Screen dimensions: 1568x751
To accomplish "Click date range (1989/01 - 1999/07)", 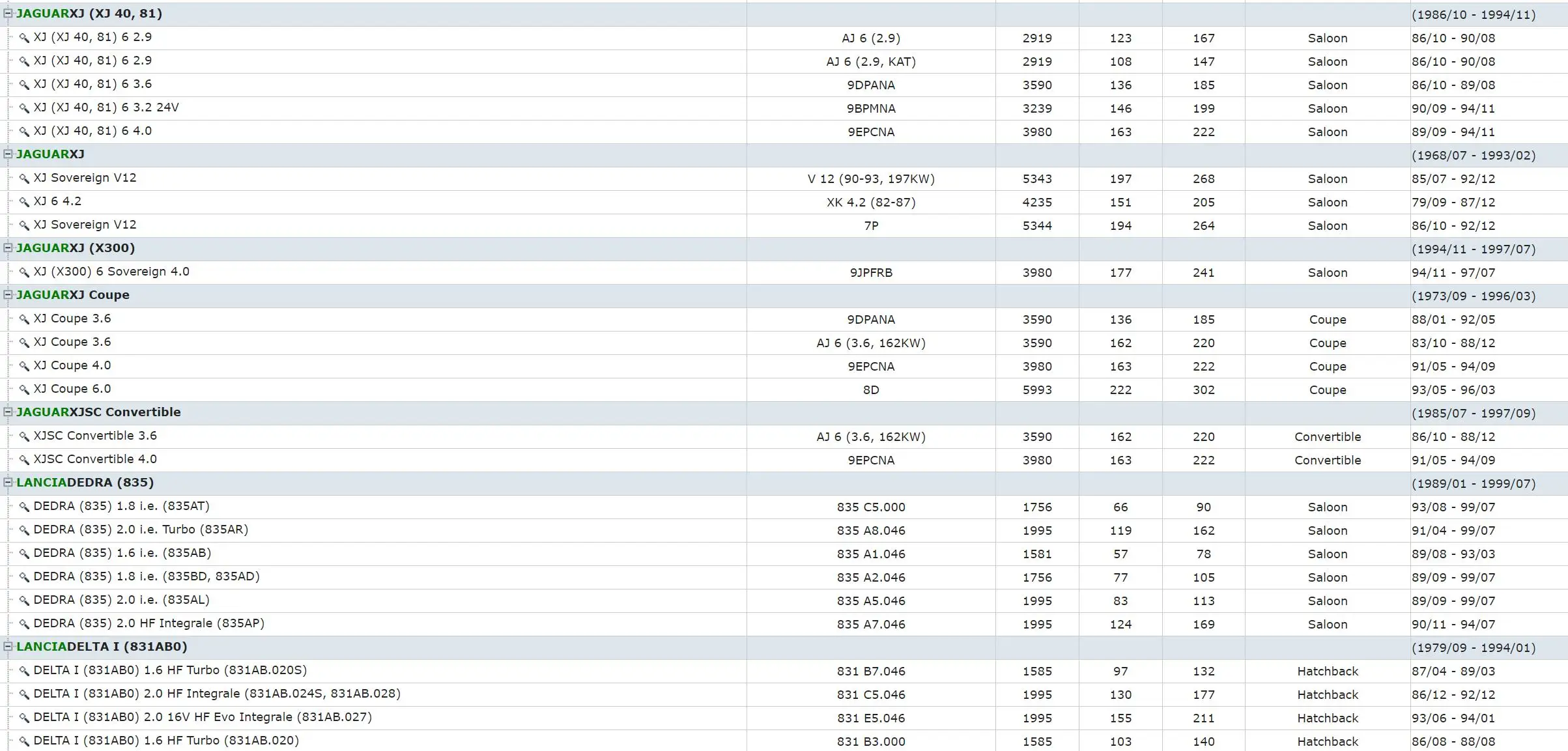I will 1474,484.
